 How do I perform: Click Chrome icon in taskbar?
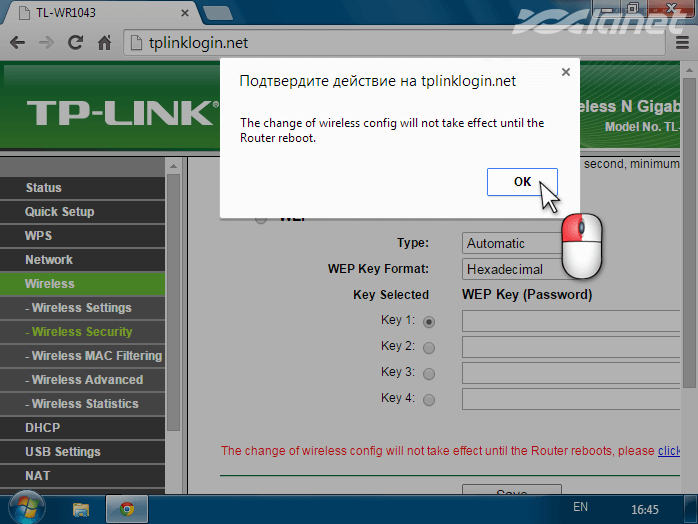point(127,508)
